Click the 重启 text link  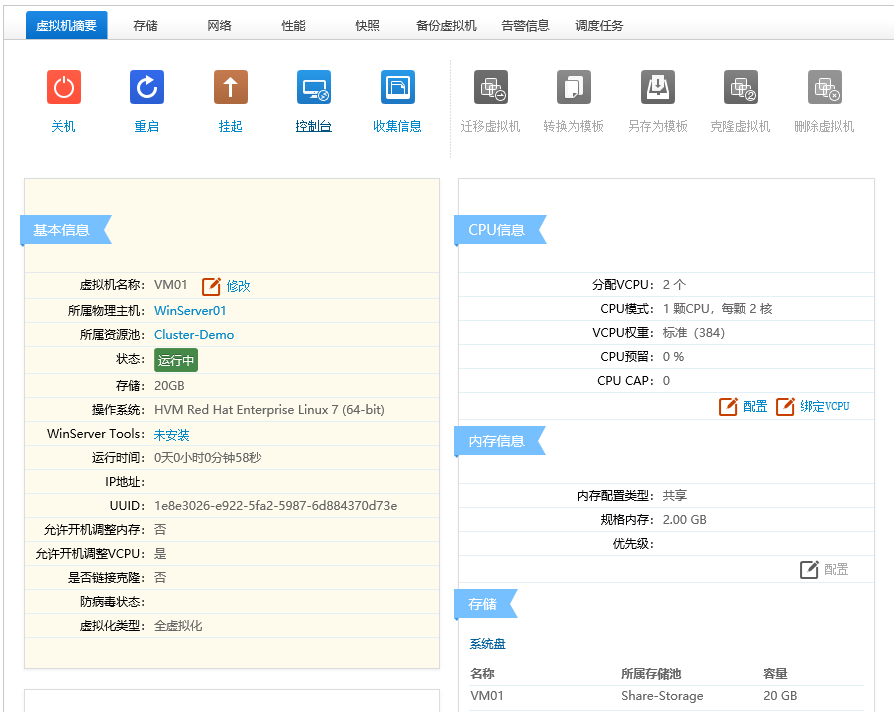pos(147,126)
